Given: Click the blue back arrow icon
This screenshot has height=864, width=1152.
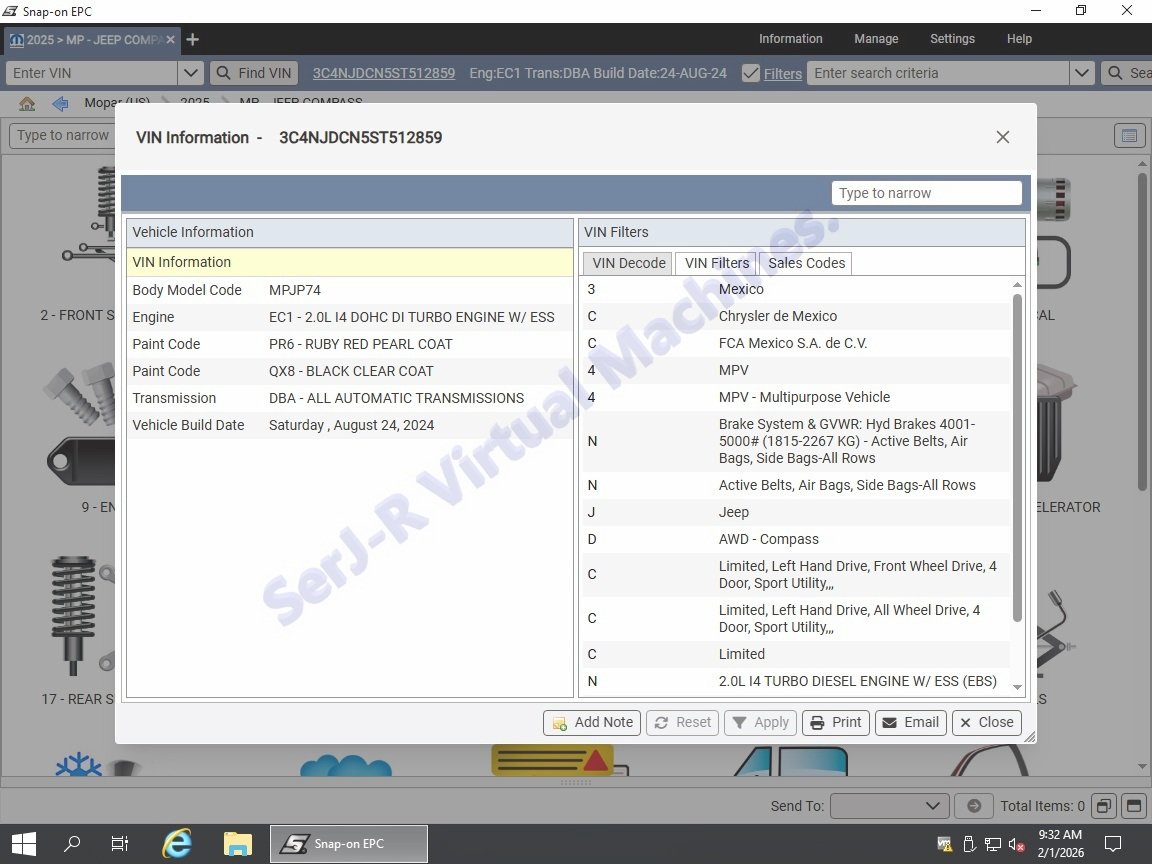Looking at the screenshot, I should pos(60,104).
